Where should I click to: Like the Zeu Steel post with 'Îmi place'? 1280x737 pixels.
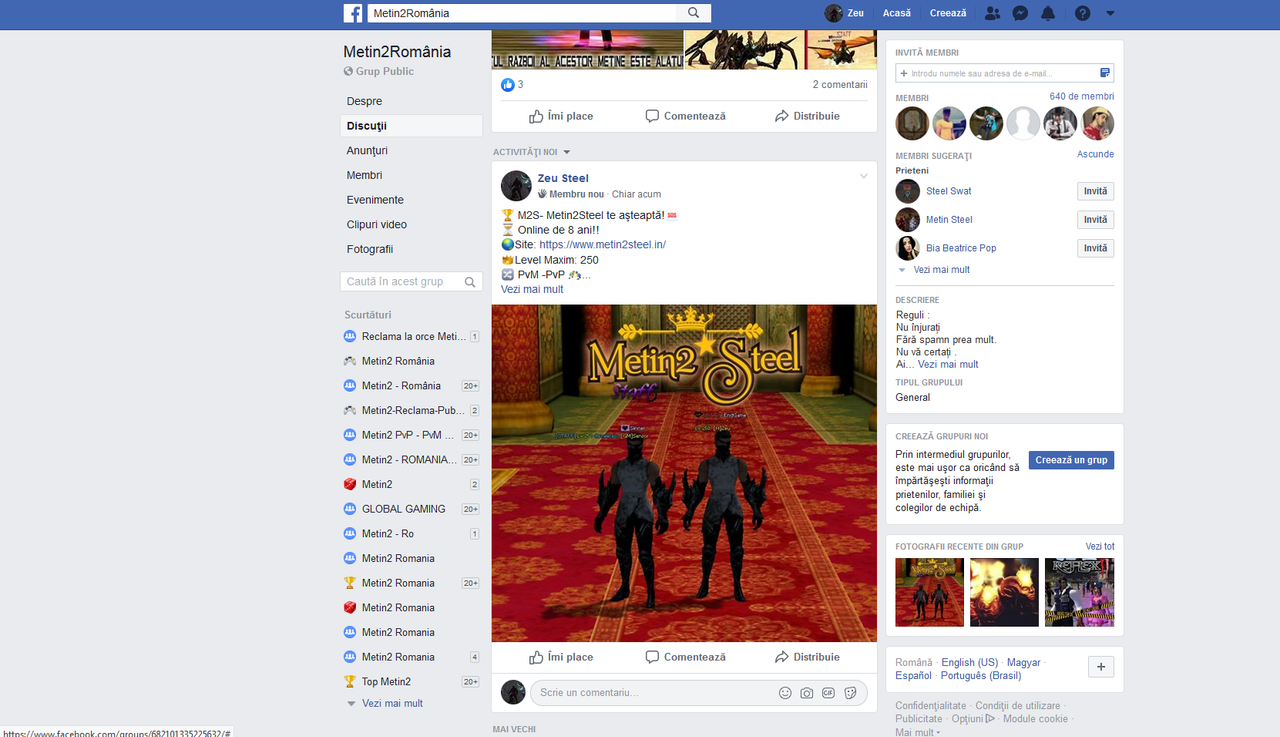[x=561, y=657]
